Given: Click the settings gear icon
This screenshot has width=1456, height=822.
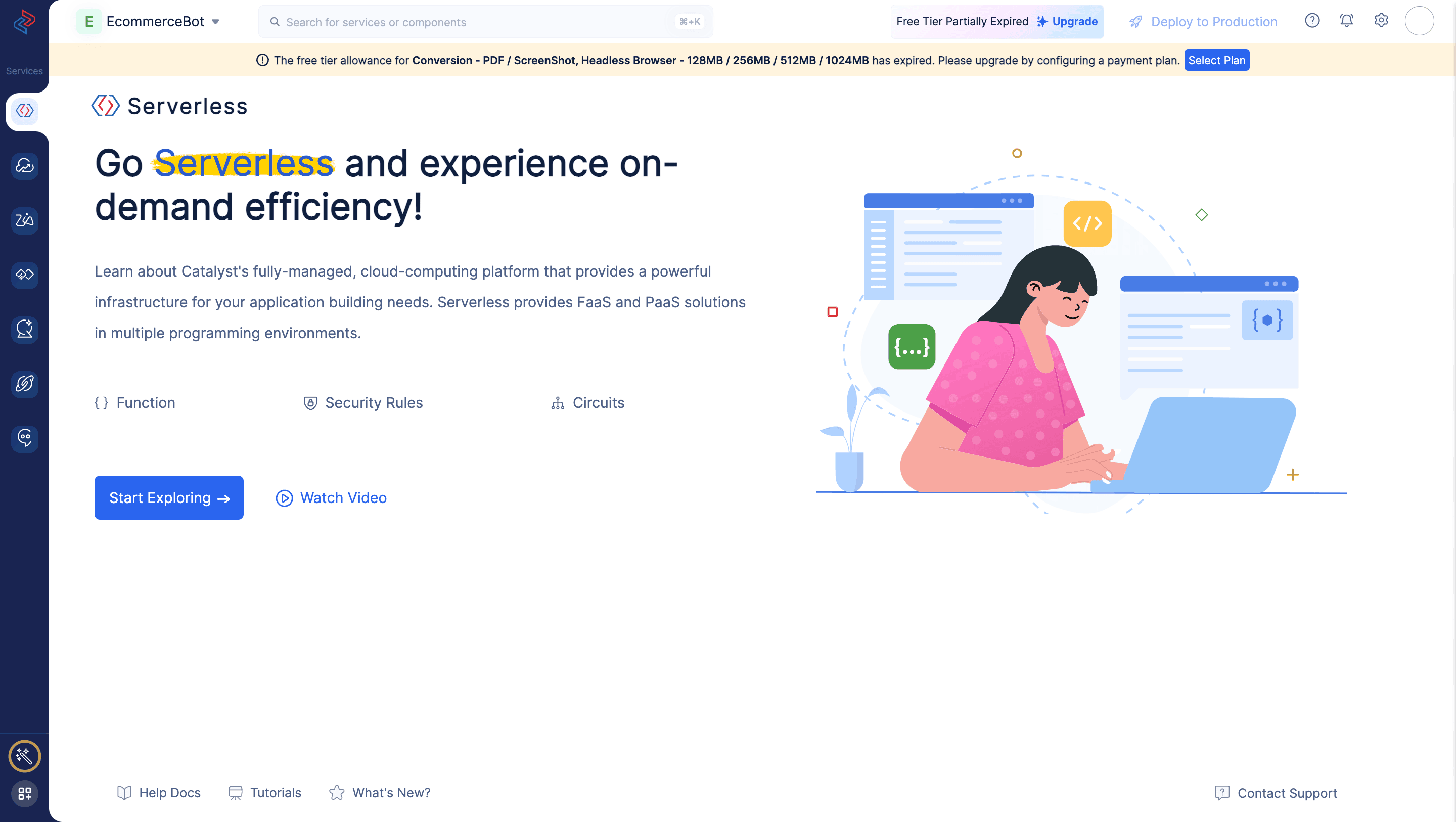Looking at the screenshot, I should tap(1381, 20).
